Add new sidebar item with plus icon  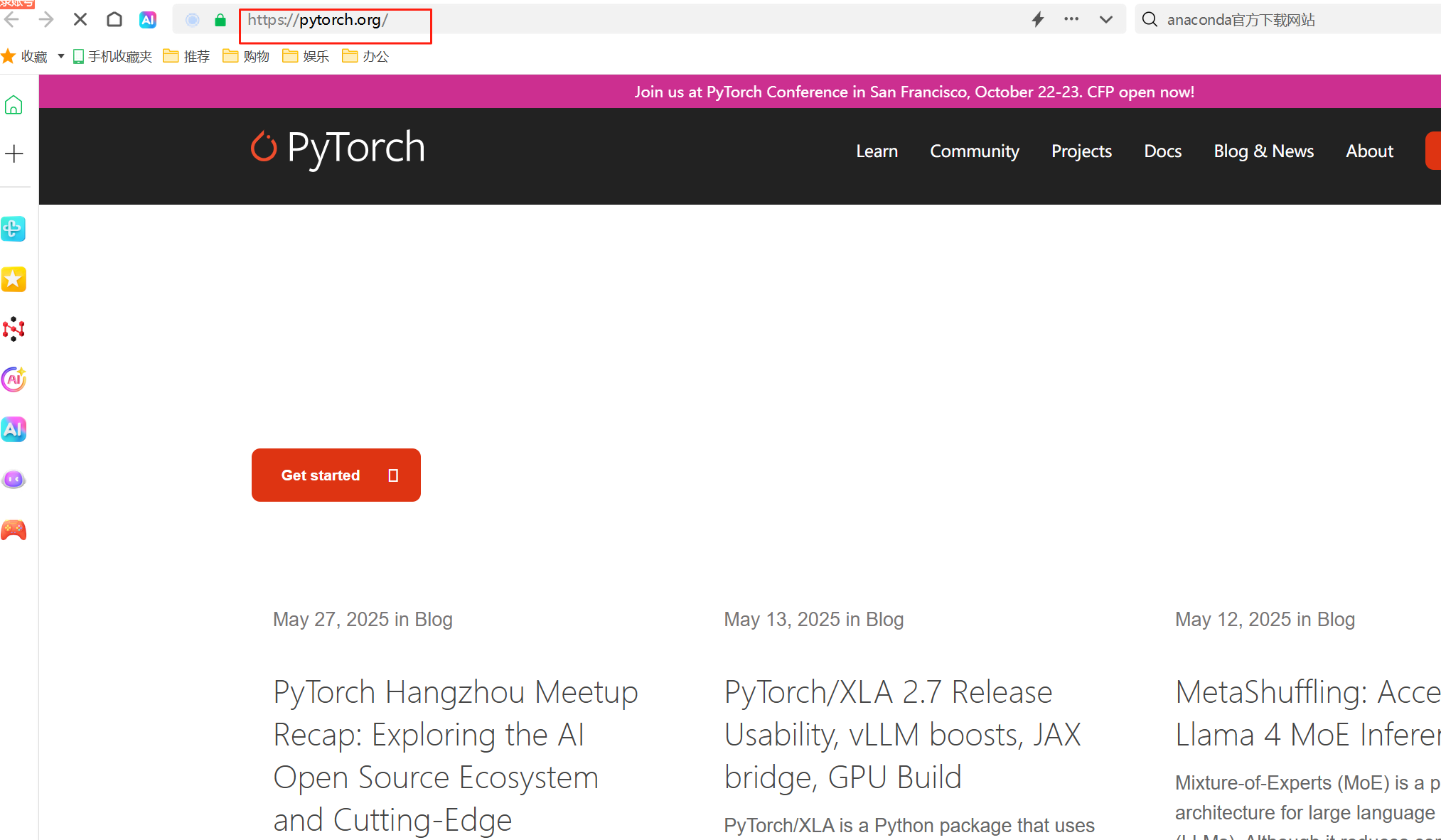pyautogui.click(x=14, y=154)
